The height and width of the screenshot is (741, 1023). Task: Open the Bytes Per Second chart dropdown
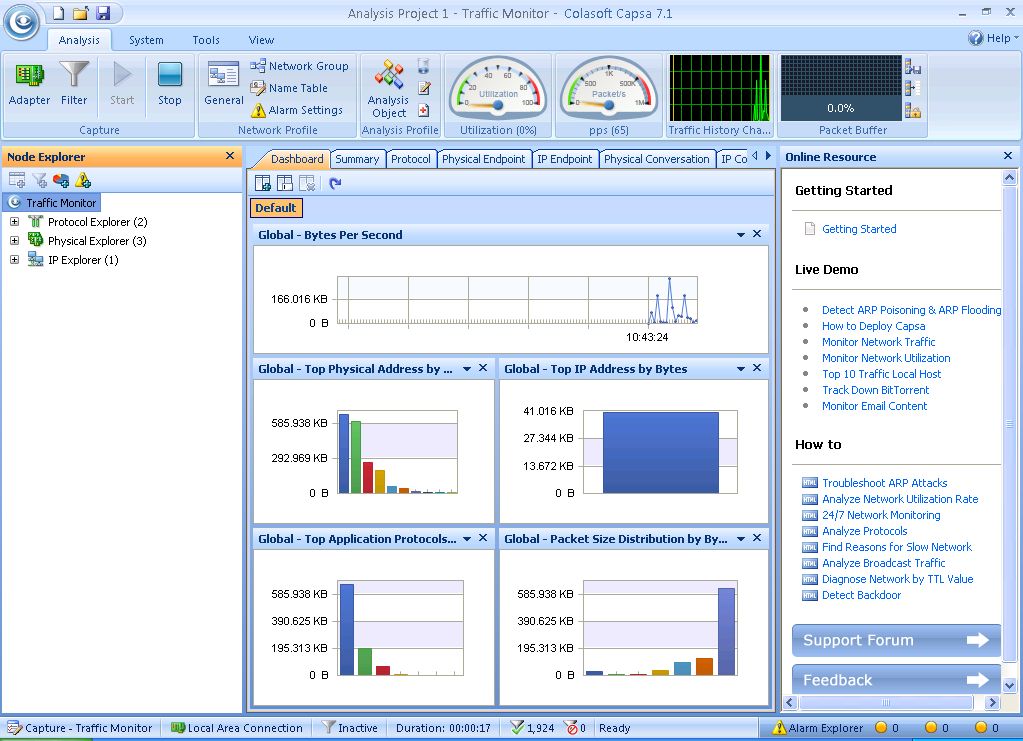741,234
